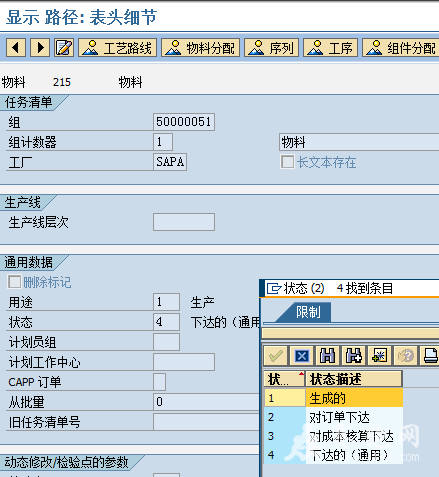Cancel status popup with X icon
The image size is (439, 477).
(x=302, y=356)
